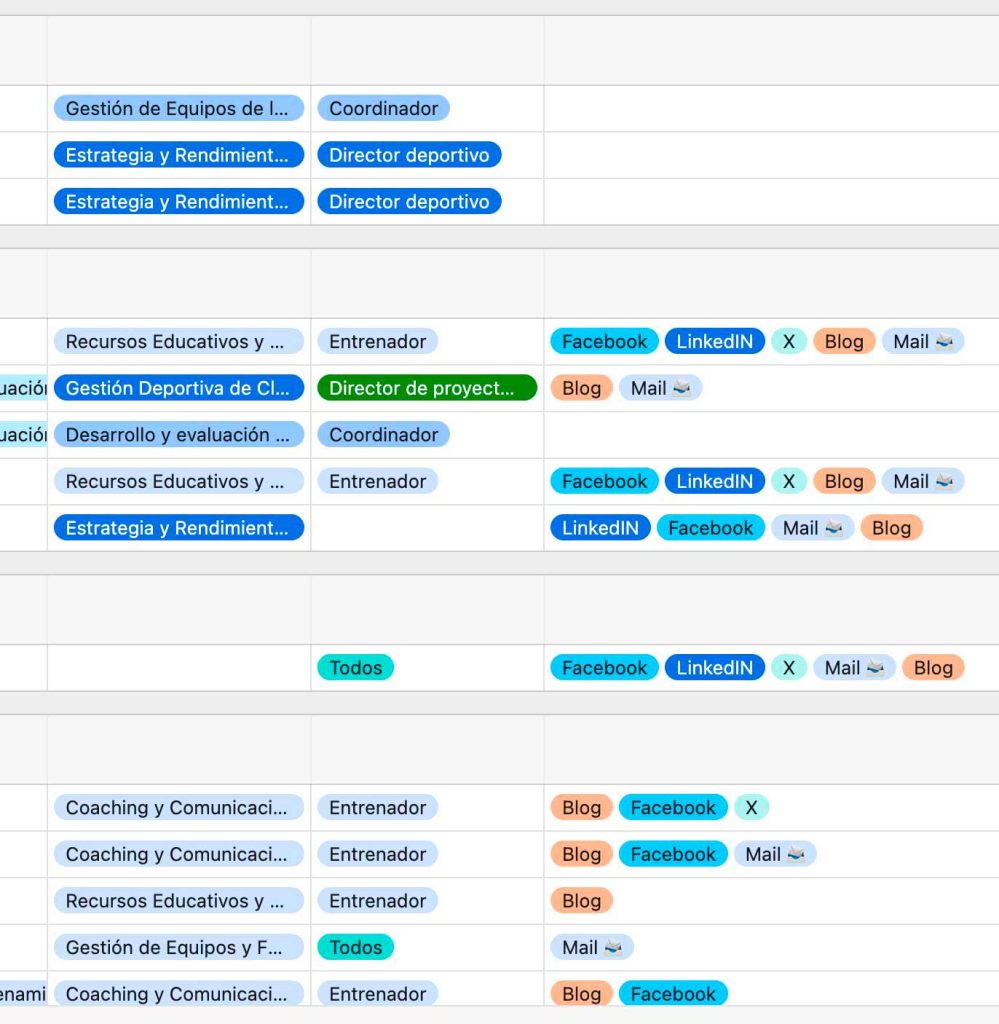Viewport: 999px width, 1024px height.
Task: Click the 'Desarrollo y evaluación ...' tag
Action: [x=178, y=435]
